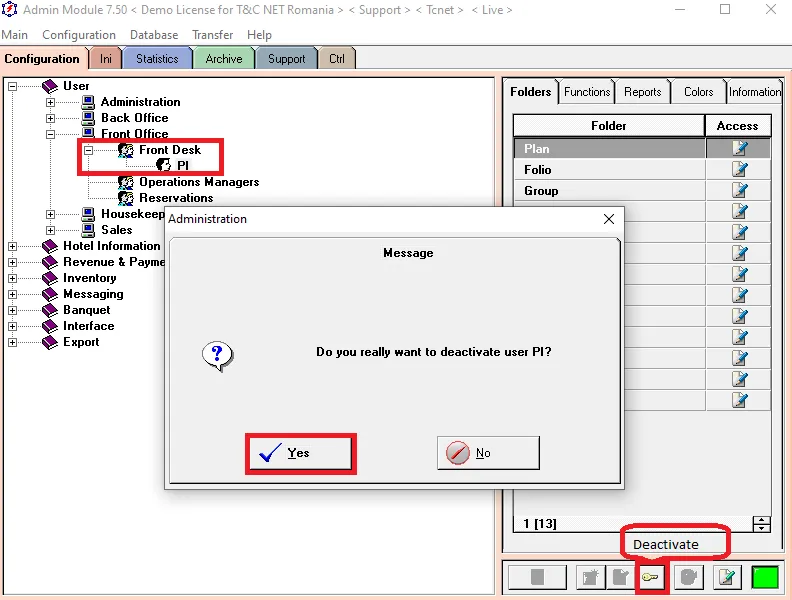Open the Main menu
The height and width of the screenshot is (600, 792).
pos(14,35)
